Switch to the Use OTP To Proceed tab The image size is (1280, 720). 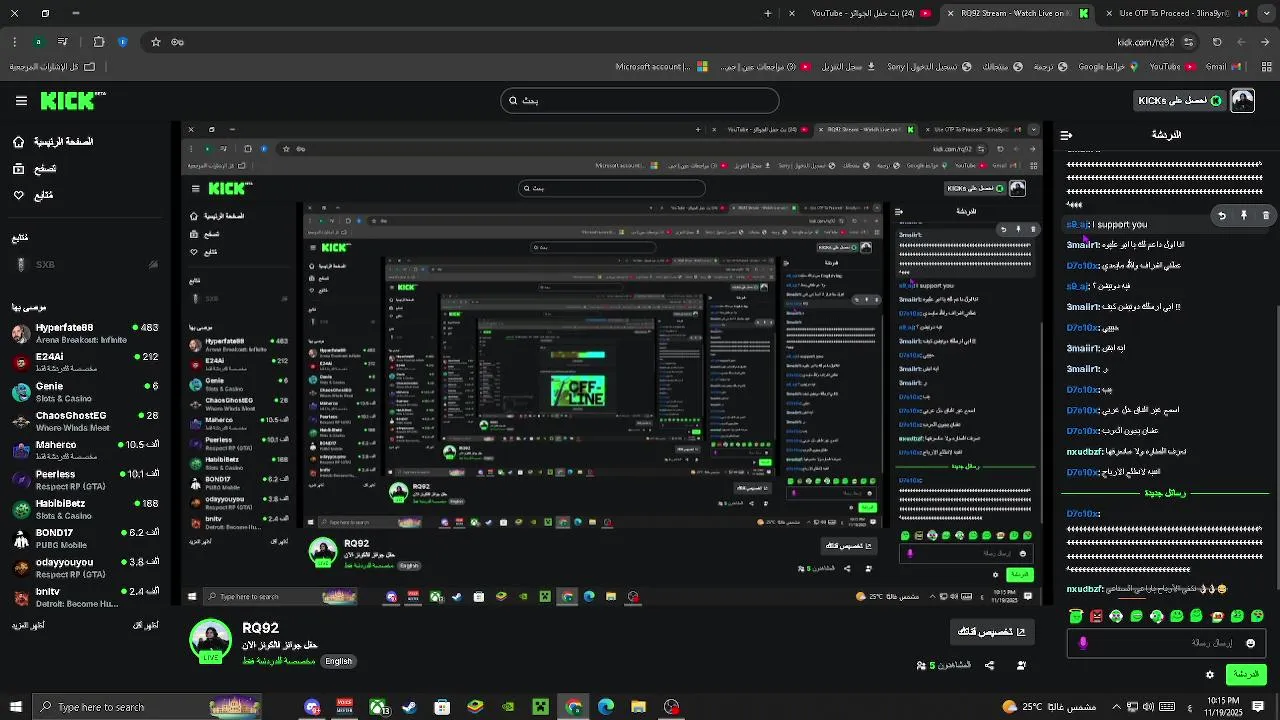1179,13
